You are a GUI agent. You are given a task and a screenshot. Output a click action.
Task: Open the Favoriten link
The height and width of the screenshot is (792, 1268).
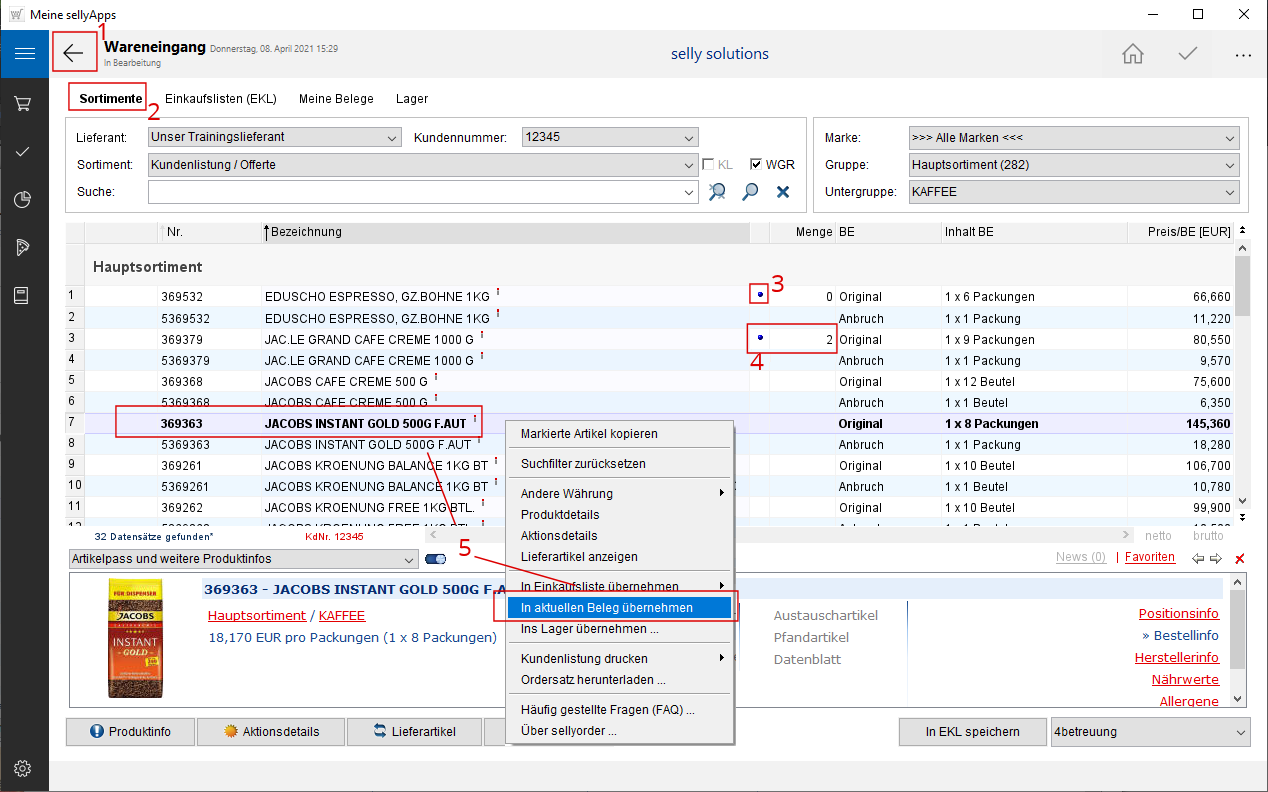1150,557
